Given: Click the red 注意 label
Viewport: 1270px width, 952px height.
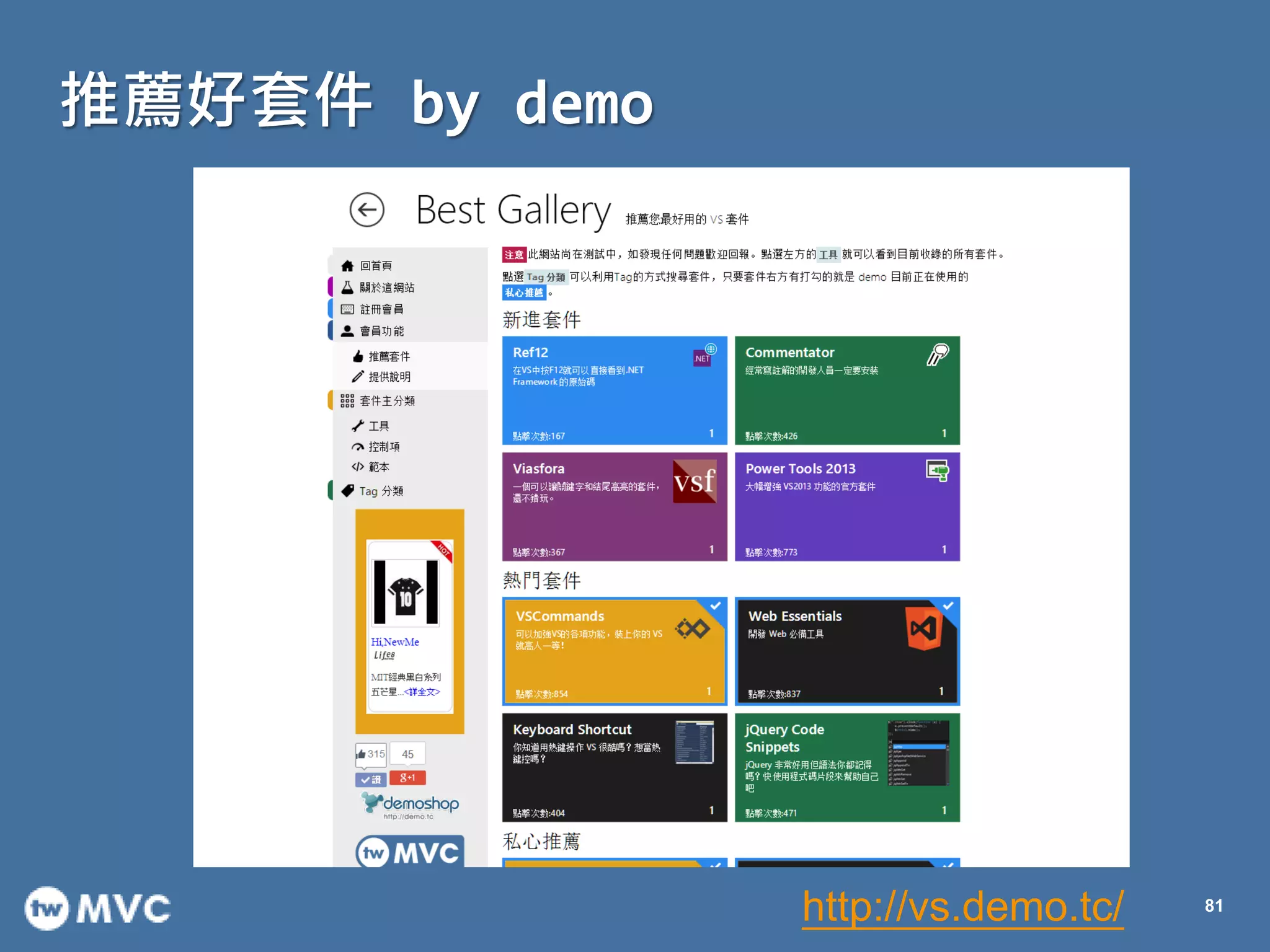Looking at the screenshot, I should pyautogui.click(x=514, y=255).
